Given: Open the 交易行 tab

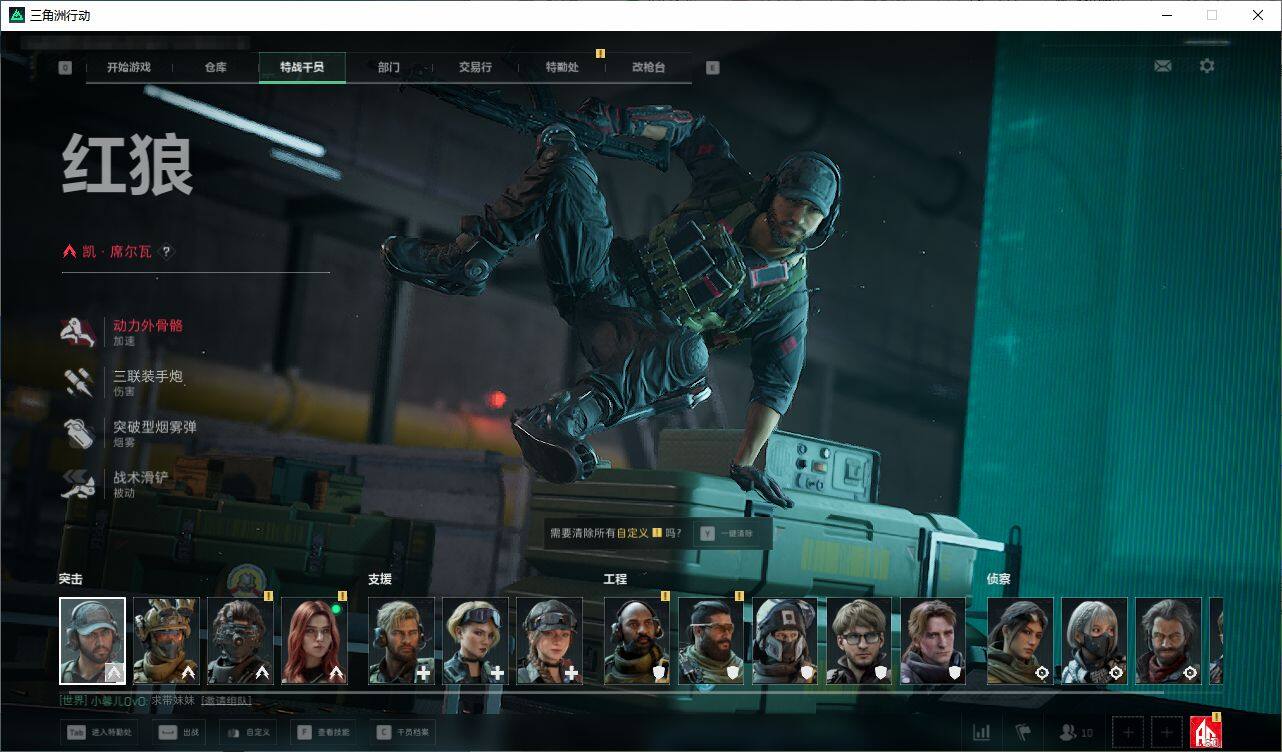Looking at the screenshot, I should click(x=475, y=67).
